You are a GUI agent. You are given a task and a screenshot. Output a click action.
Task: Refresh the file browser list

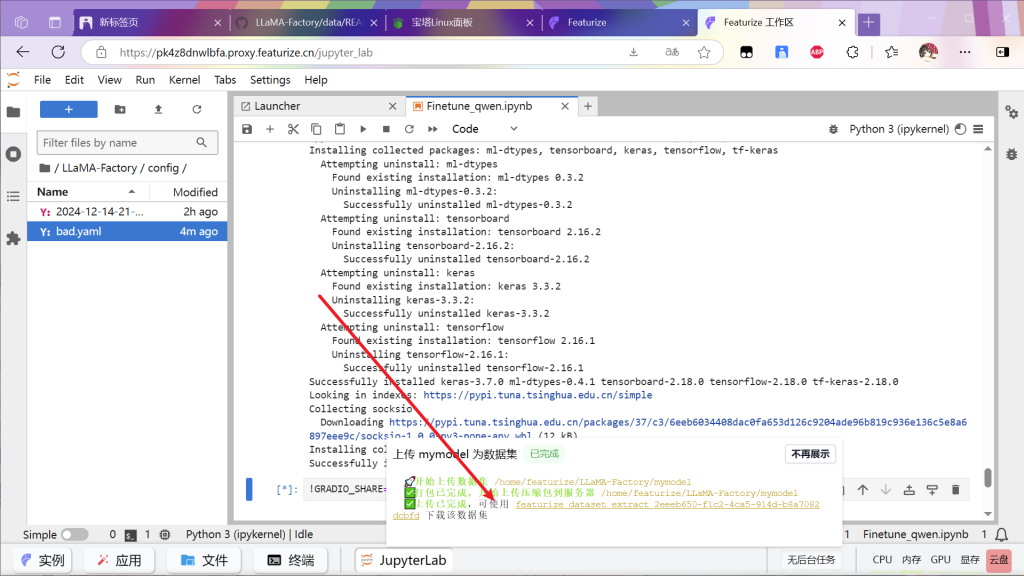pos(196,109)
